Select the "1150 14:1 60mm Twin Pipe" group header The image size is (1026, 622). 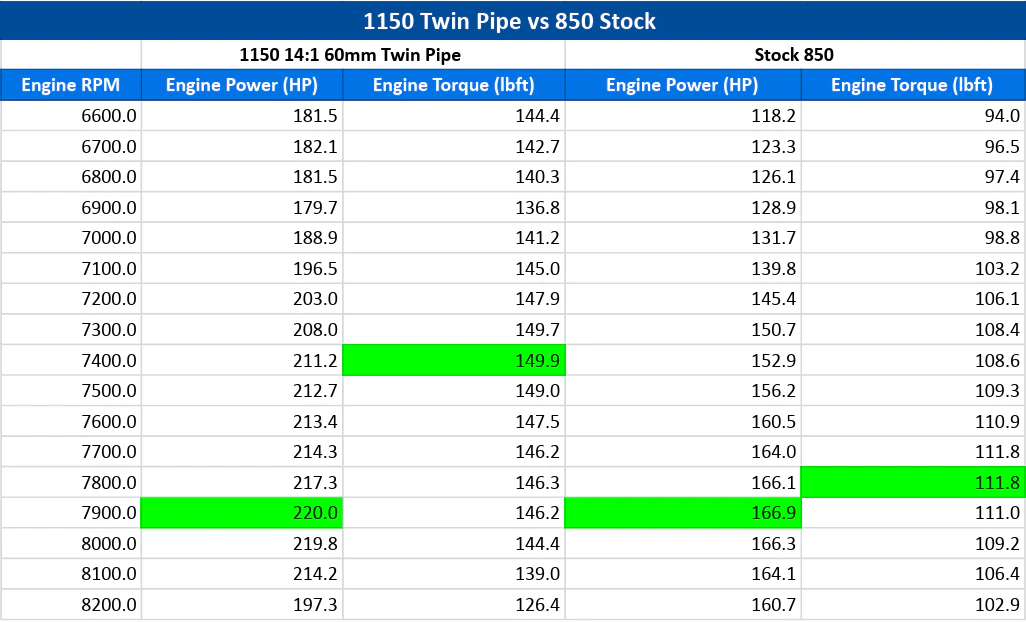(x=350, y=55)
